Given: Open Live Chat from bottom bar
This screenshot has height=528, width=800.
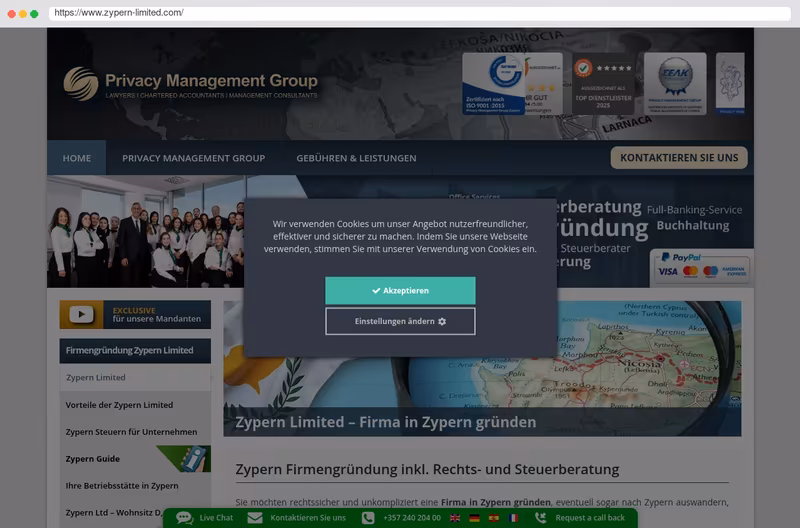Looking at the screenshot, I should click(x=216, y=518).
